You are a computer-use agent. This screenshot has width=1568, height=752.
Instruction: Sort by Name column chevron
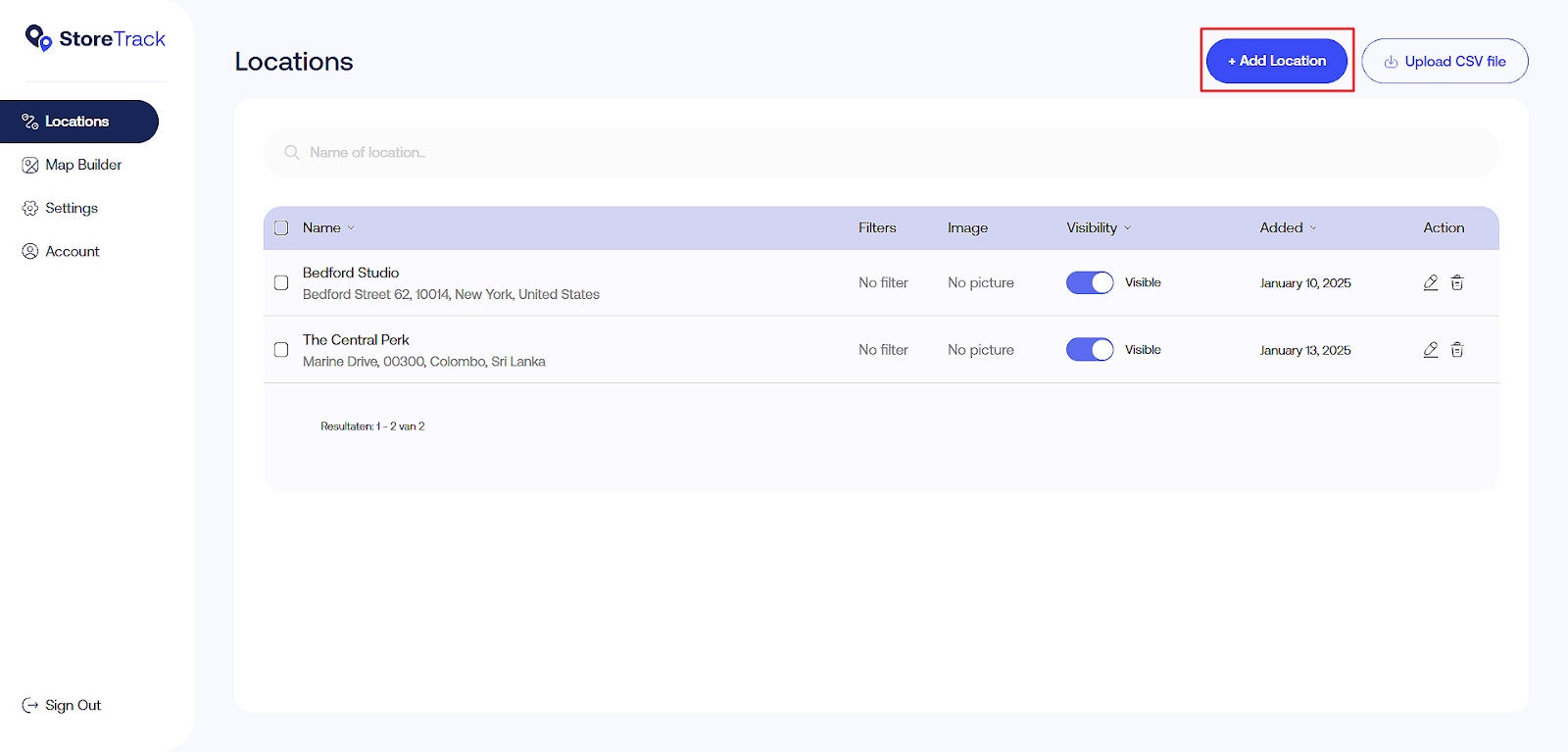351,228
